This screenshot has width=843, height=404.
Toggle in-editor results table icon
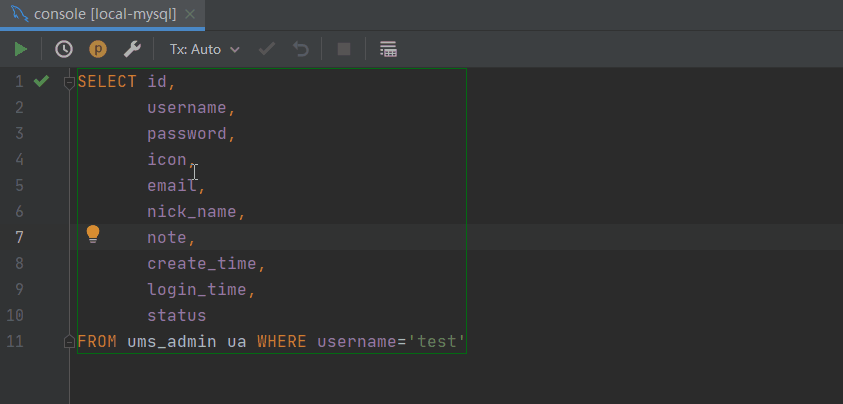click(388, 49)
